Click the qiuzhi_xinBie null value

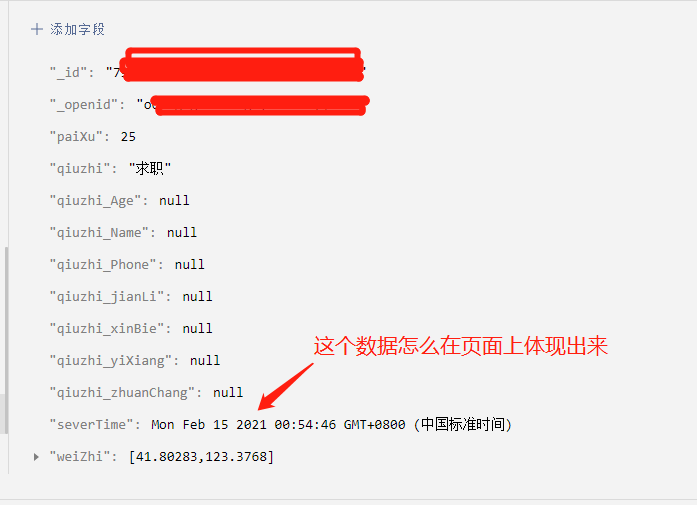197,329
